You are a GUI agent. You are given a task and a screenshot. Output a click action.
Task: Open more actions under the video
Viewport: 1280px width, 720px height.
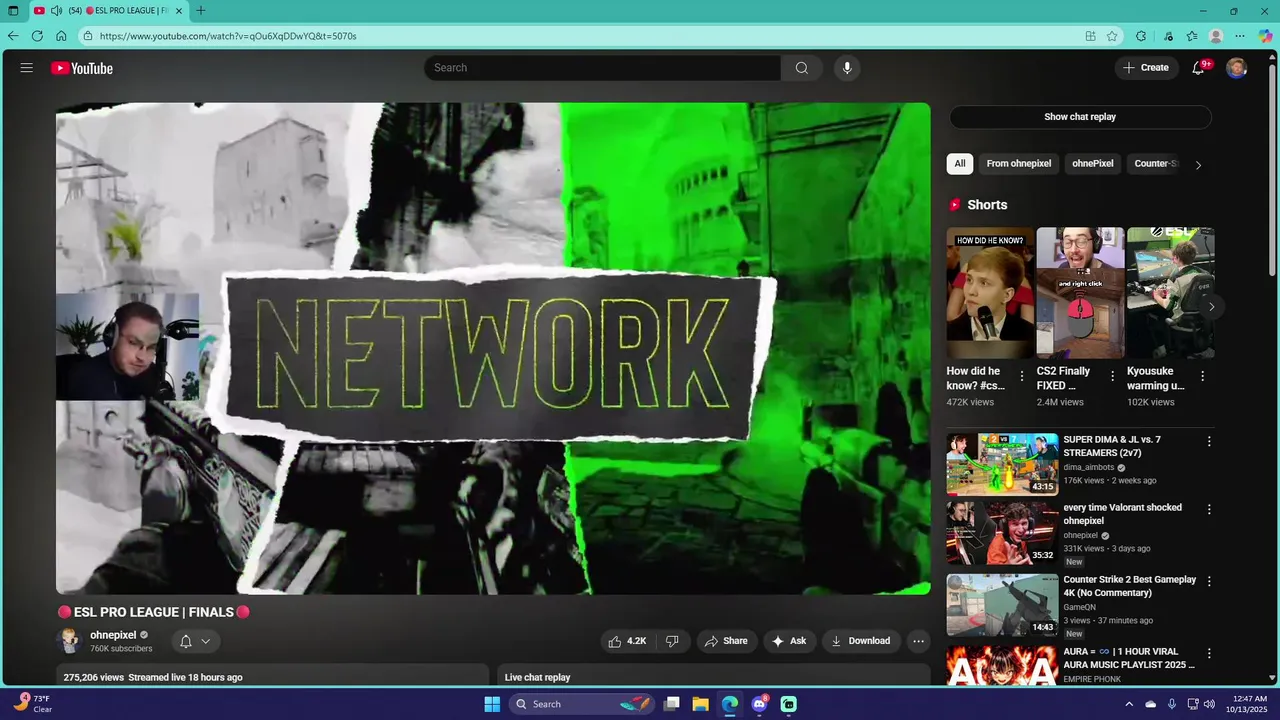pos(918,641)
